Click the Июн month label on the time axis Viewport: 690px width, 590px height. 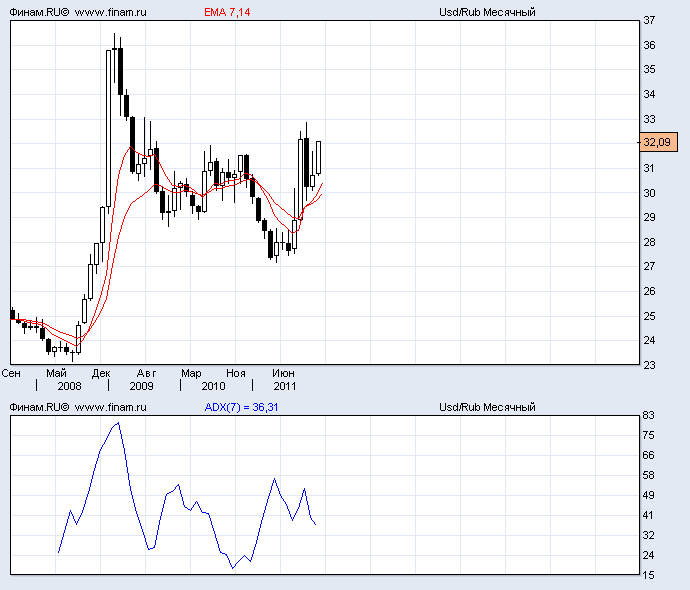(283, 374)
